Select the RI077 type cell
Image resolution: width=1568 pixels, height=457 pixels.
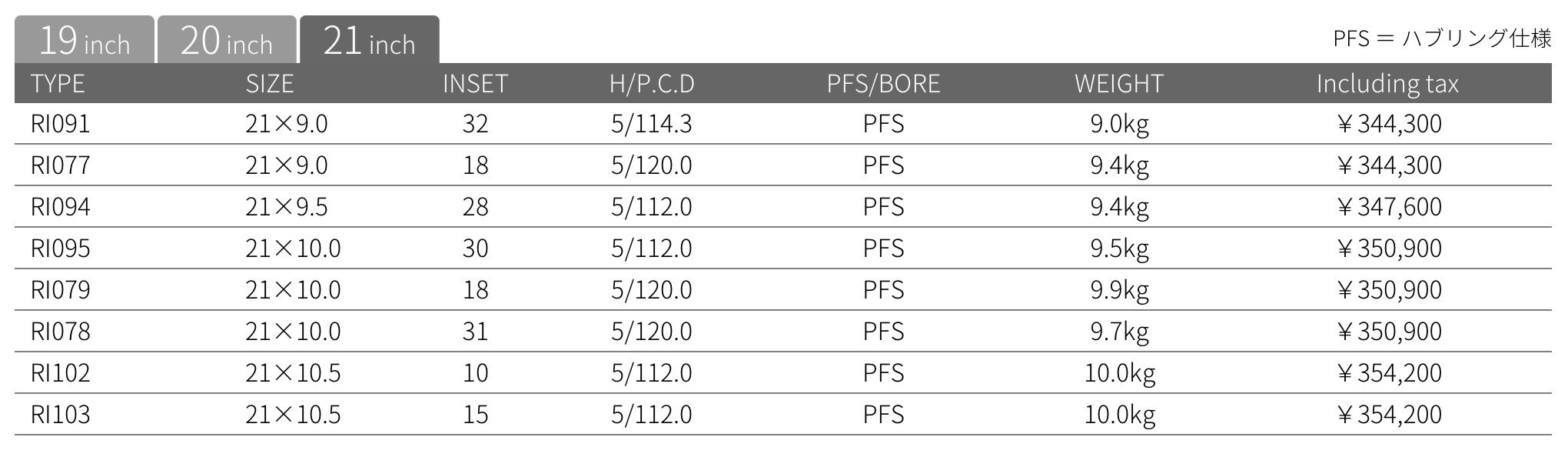tap(61, 165)
